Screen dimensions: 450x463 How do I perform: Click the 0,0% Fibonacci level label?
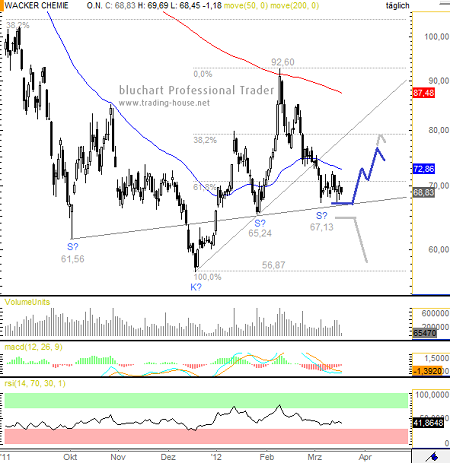click(203, 74)
